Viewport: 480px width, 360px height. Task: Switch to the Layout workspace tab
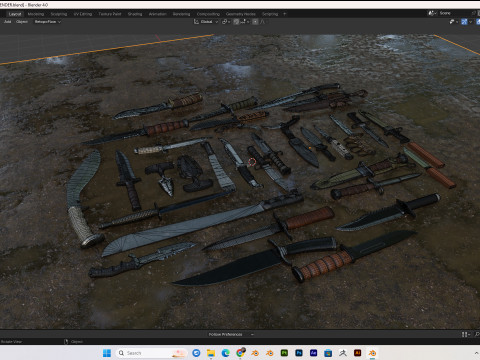coord(15,14)
